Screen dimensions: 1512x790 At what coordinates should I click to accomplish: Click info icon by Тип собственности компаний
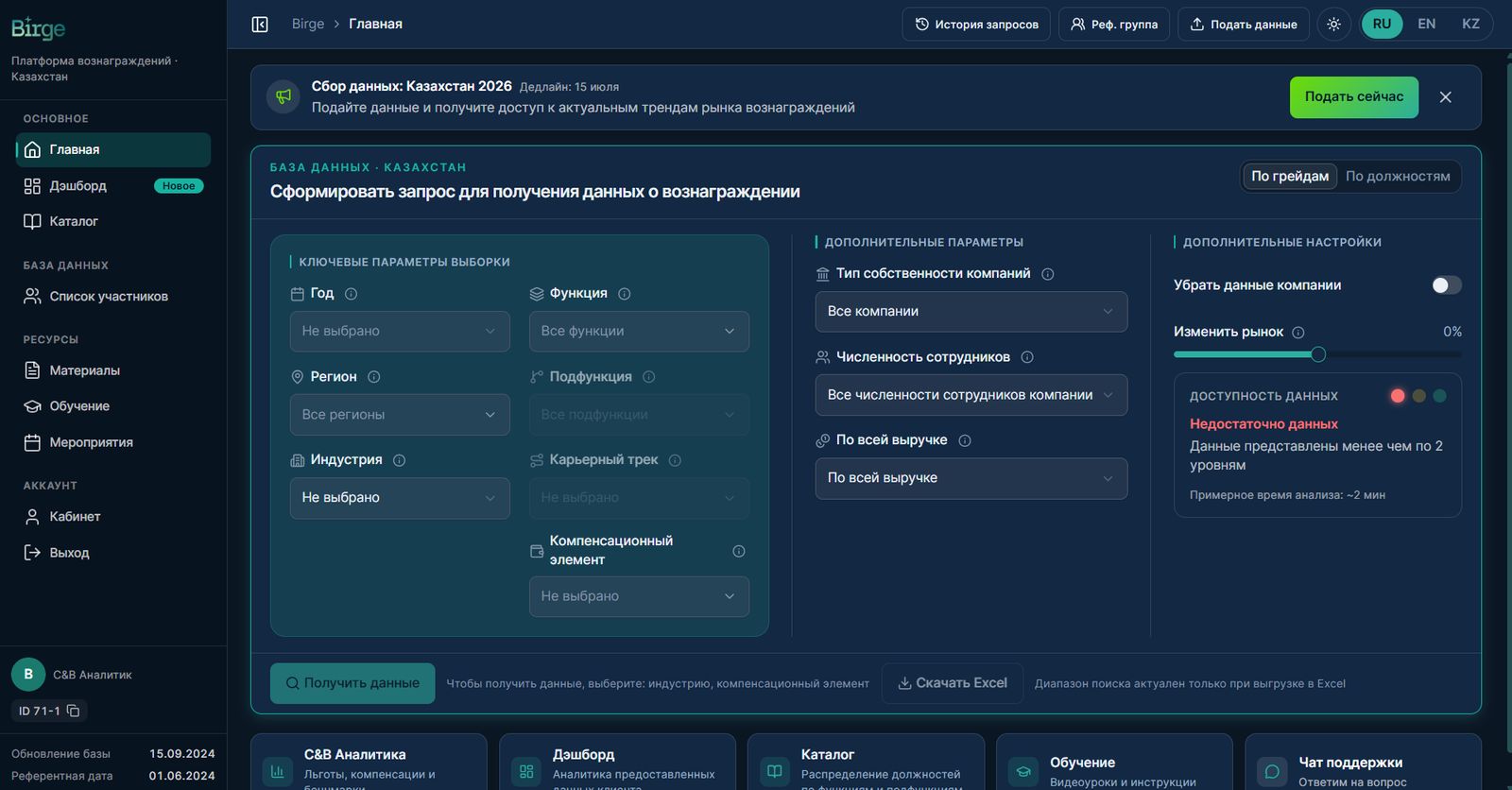[1047, 274]
